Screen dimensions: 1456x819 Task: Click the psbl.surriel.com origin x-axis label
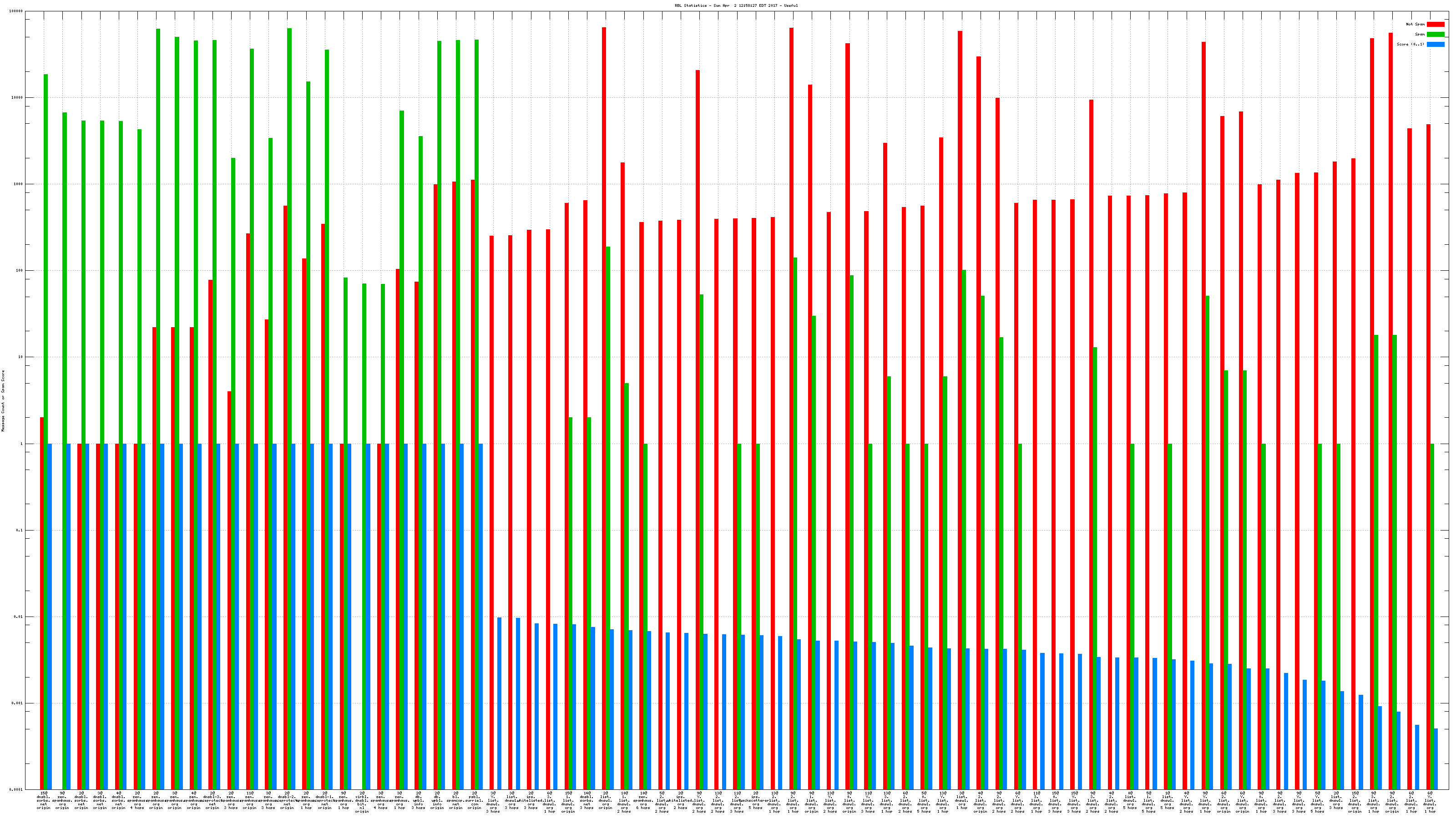[x=474, y=800]
